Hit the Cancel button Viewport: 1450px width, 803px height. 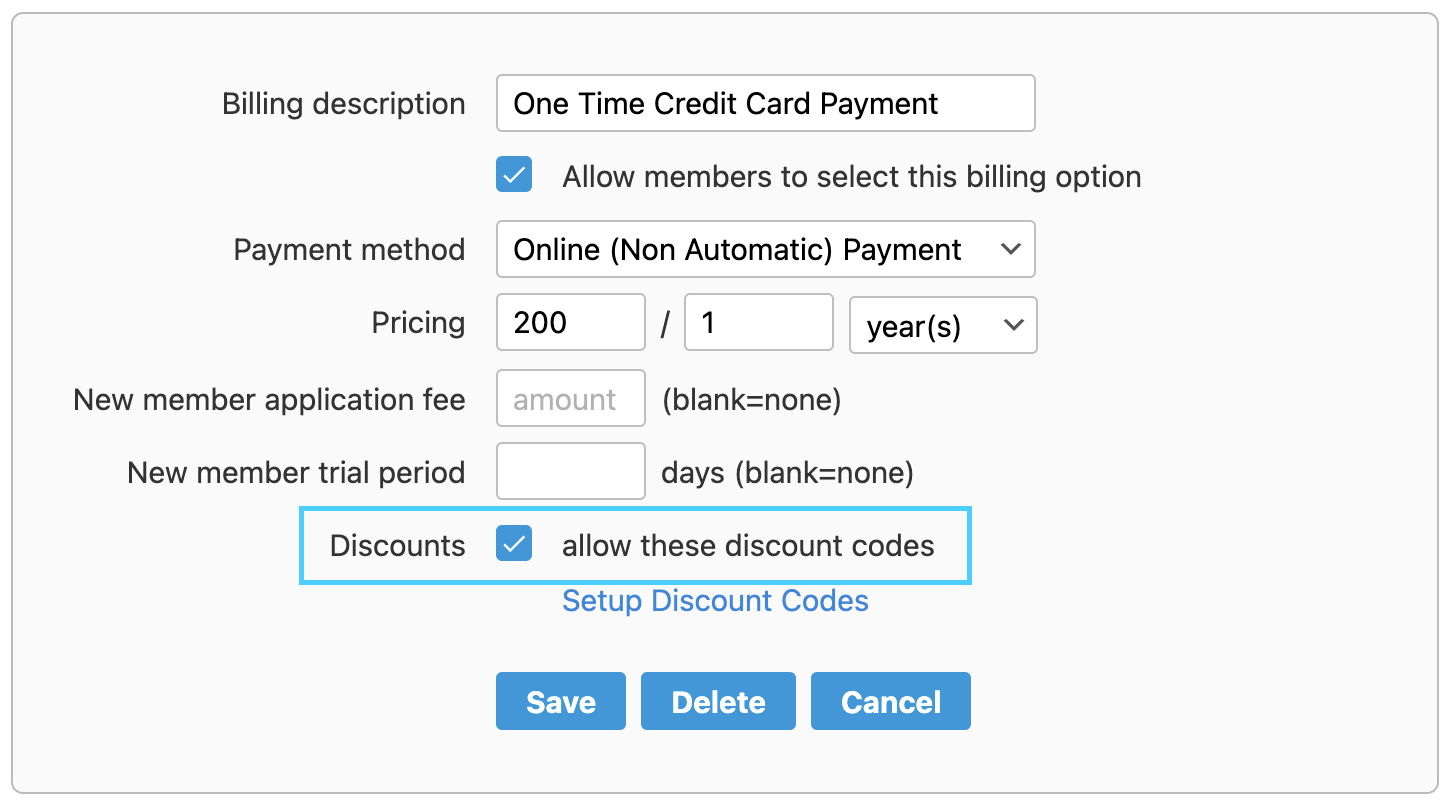[x=890, y=701]
